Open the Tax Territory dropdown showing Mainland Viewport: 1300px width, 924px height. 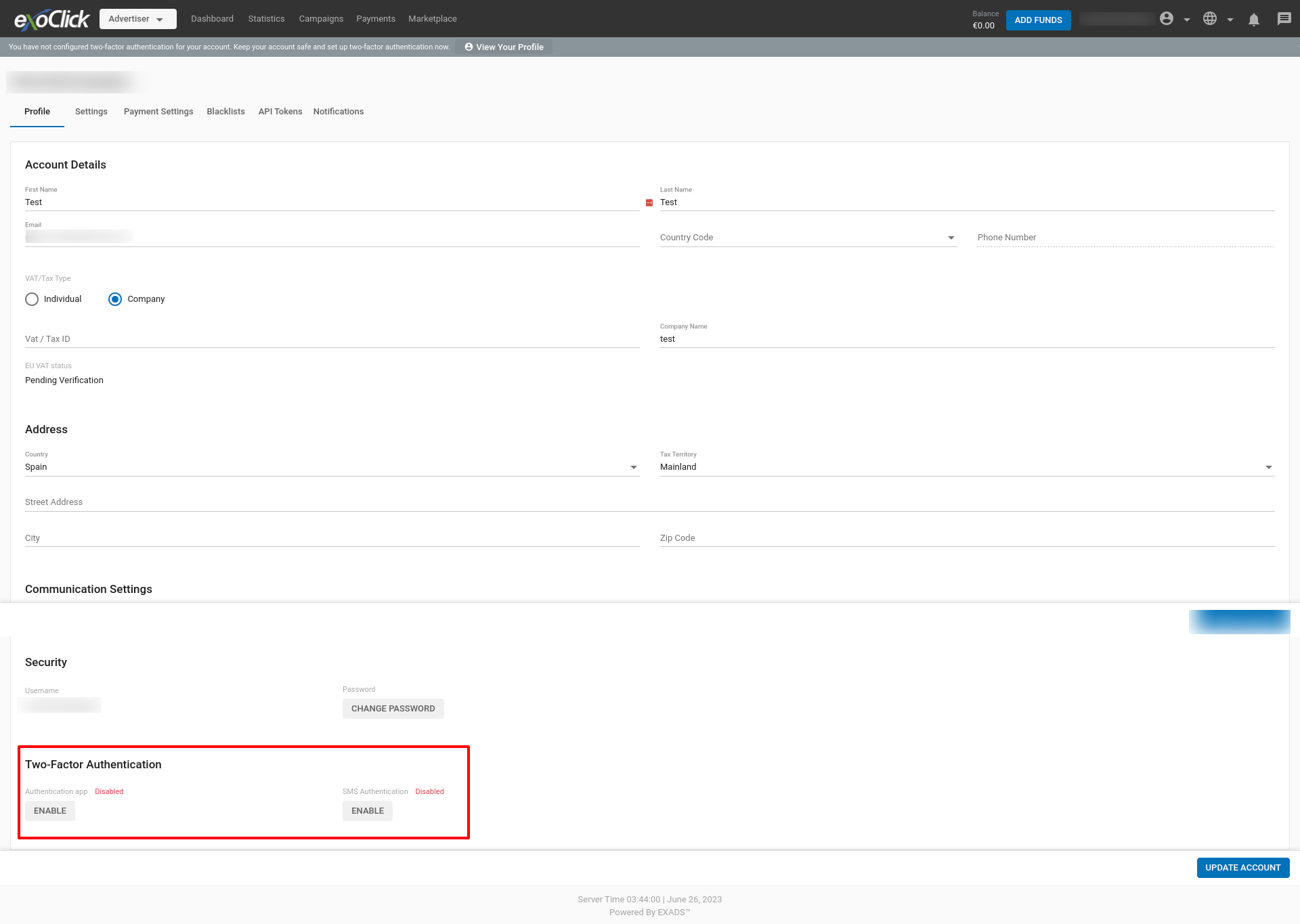(1269, 466)
